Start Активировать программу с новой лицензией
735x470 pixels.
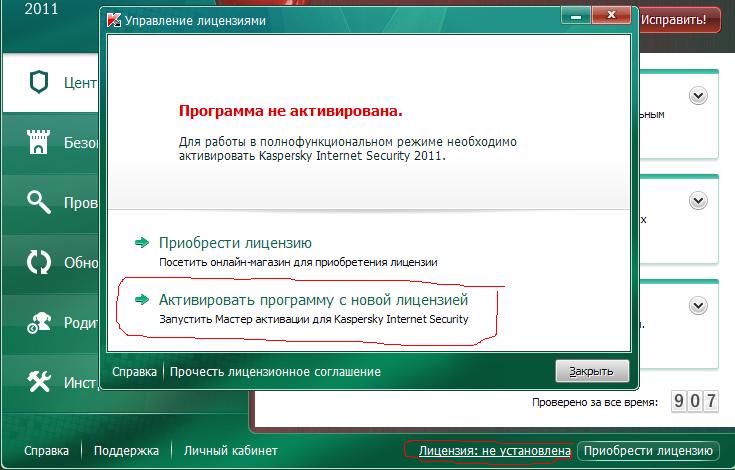coord(314,299)
